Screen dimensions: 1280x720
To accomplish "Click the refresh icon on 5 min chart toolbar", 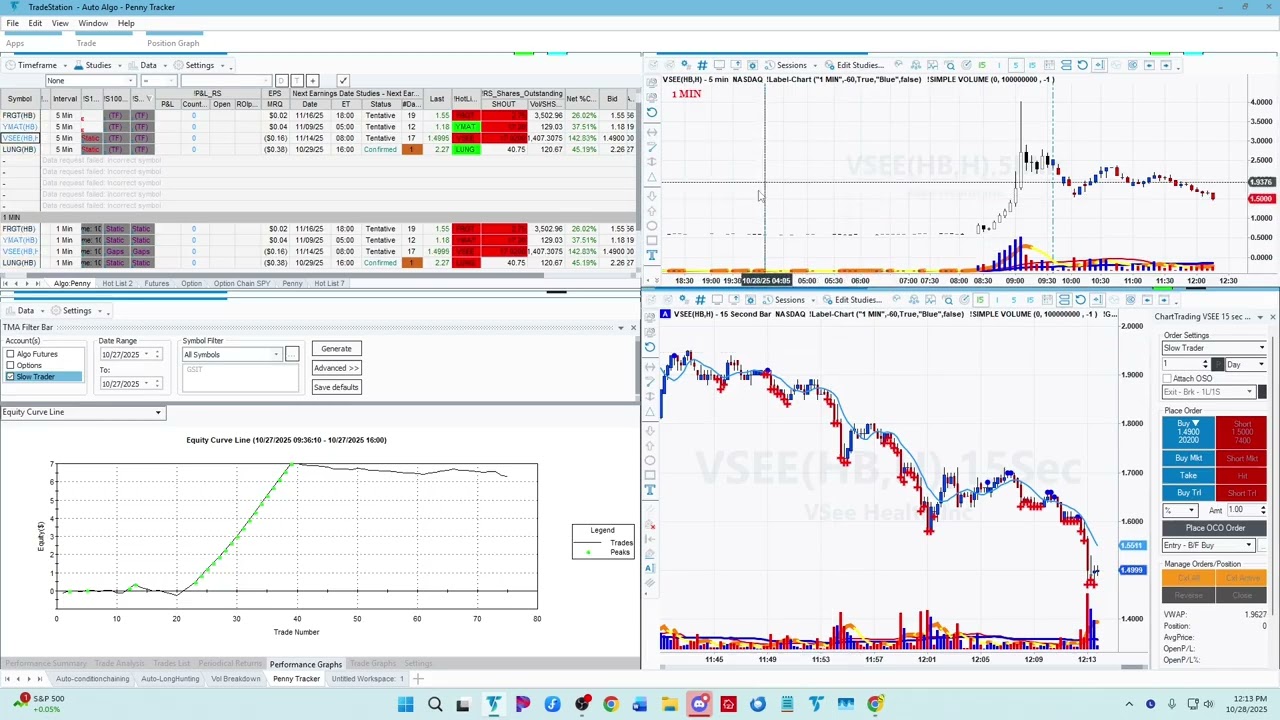I will click(1082, 65).
